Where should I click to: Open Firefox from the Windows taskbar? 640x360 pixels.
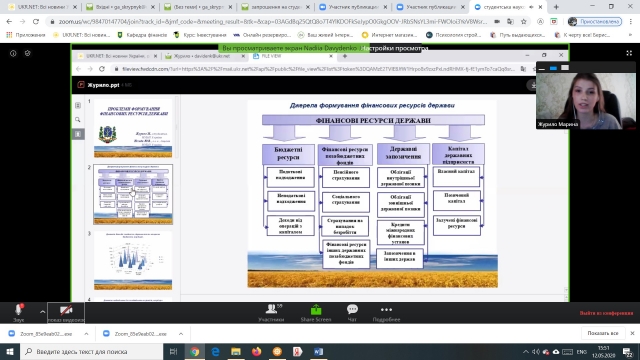point(256,351)
